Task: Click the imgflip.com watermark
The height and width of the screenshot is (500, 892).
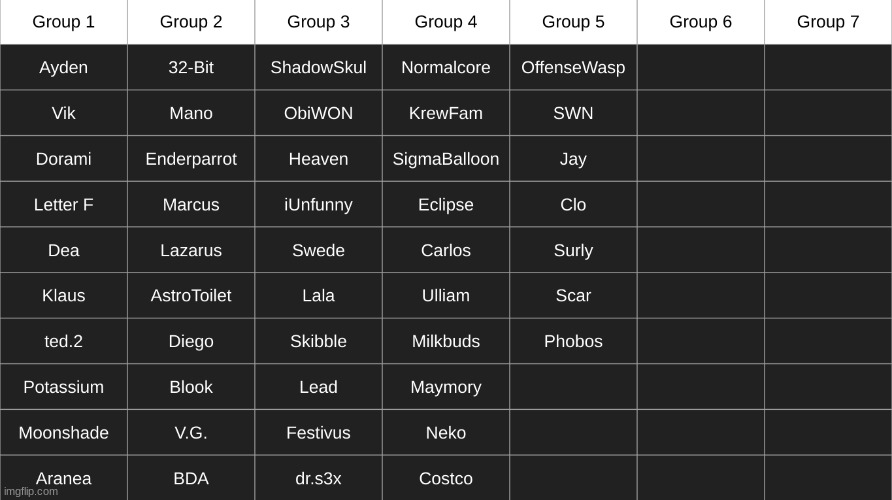Action: [x=31, y=492]
